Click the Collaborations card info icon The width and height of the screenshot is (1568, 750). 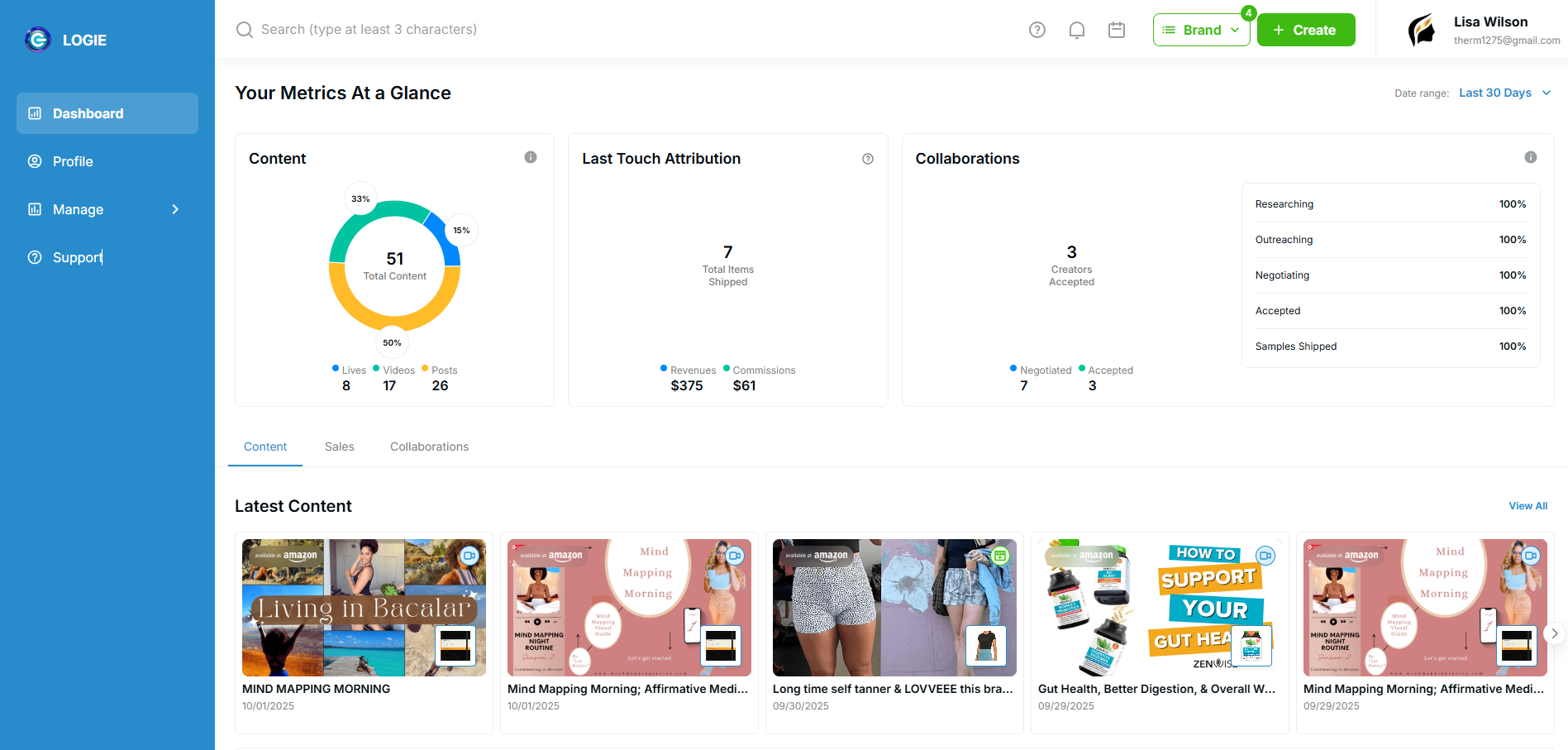[1530, 157]
